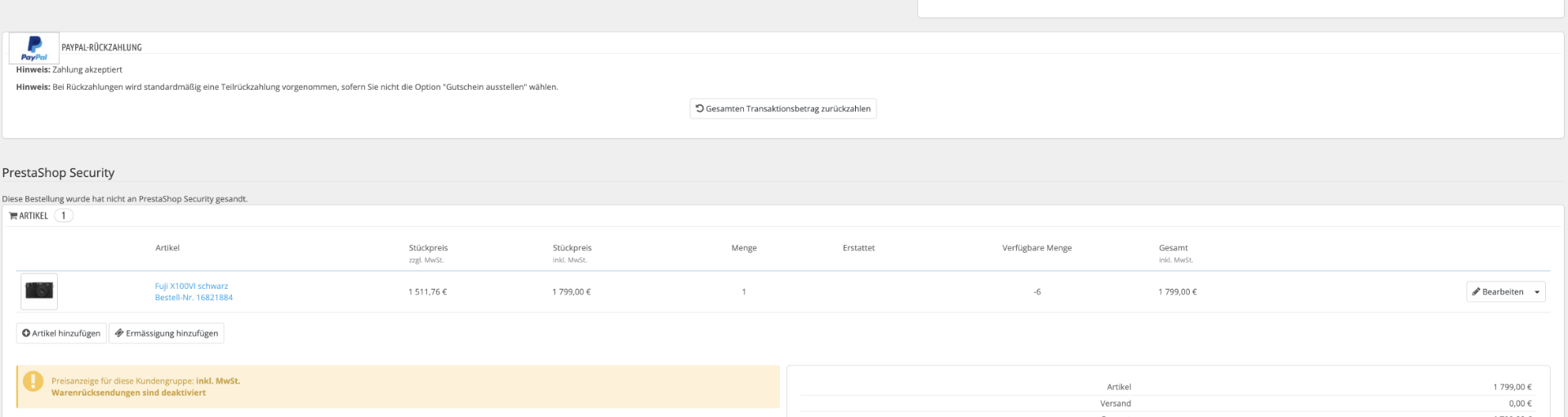Open the Fuji X100VI product thumbnail

[x=39, y=291]
